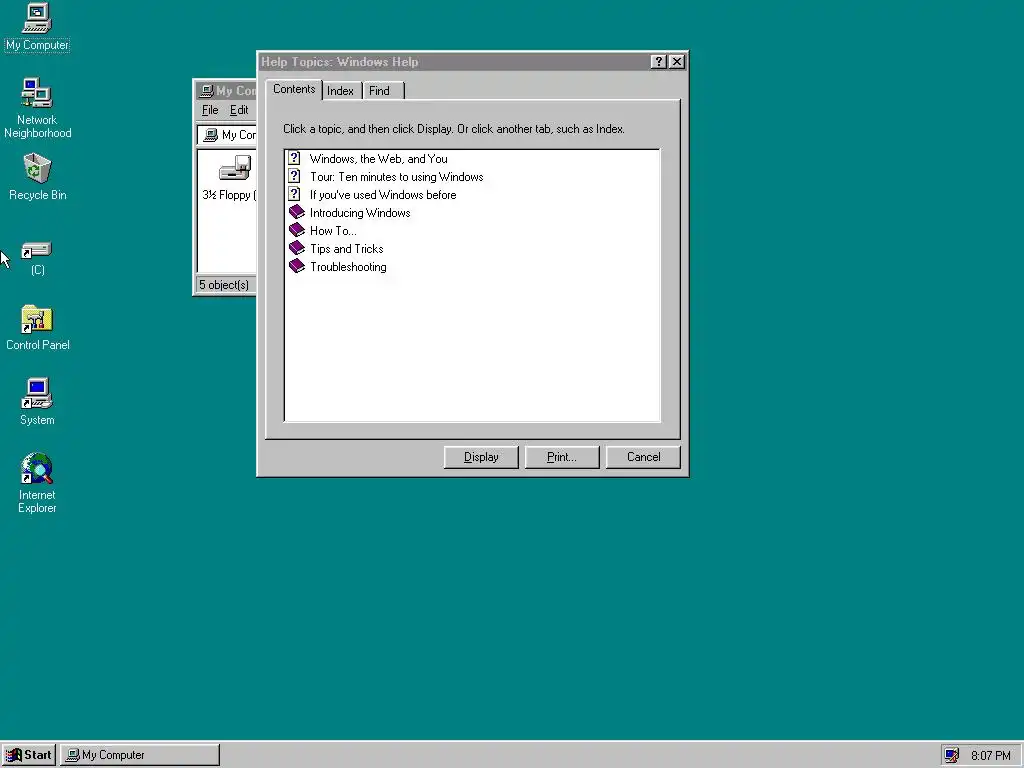Close the Help Topics dialog

click(x=677, y=61)
